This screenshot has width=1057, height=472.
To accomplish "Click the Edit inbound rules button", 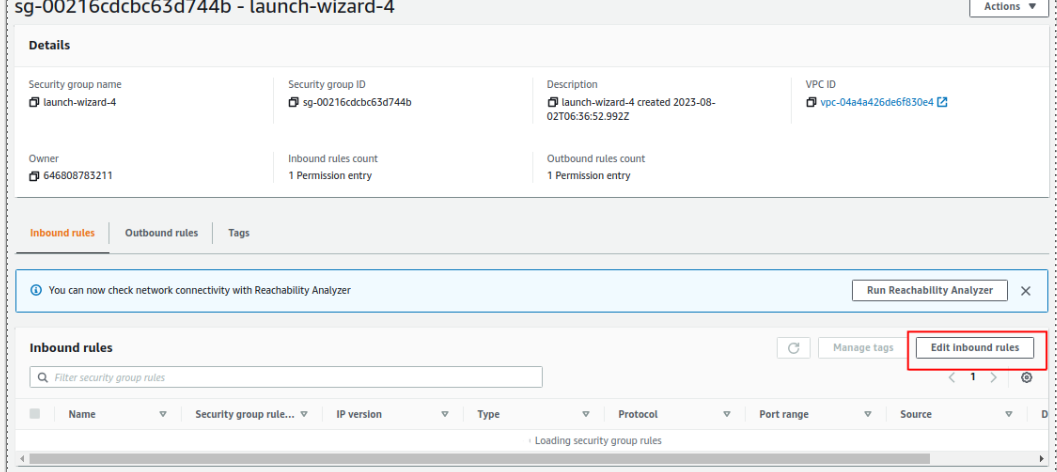I will [x=974, y=348].
